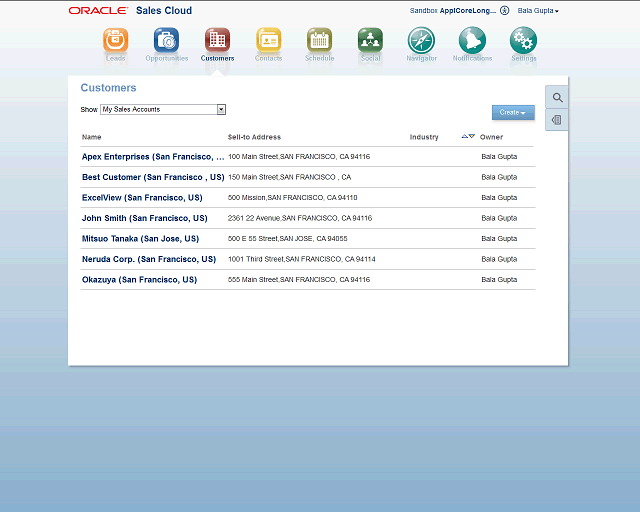
Task: Open the Notifications bell icon
Action: (x=472, y=40)
